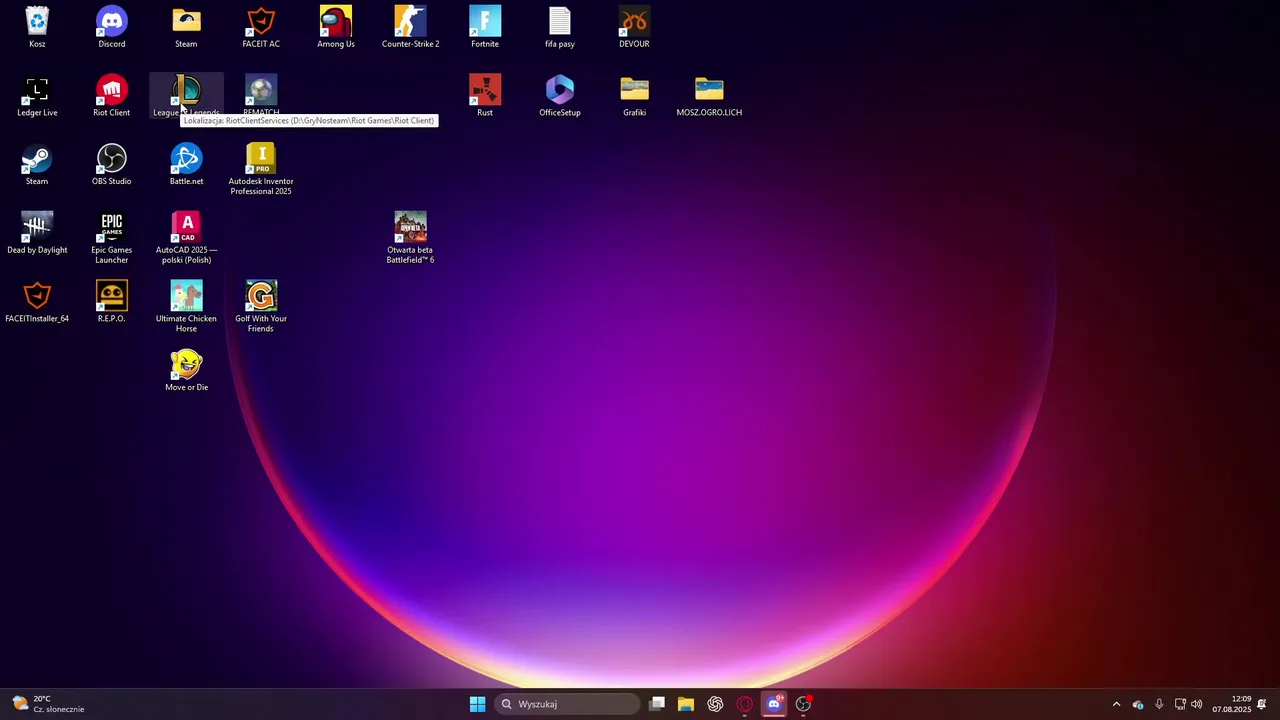Open the weather widget showing 20°C
The height and width of the screenshot is (720, 1280).
(x=48, y=704)
